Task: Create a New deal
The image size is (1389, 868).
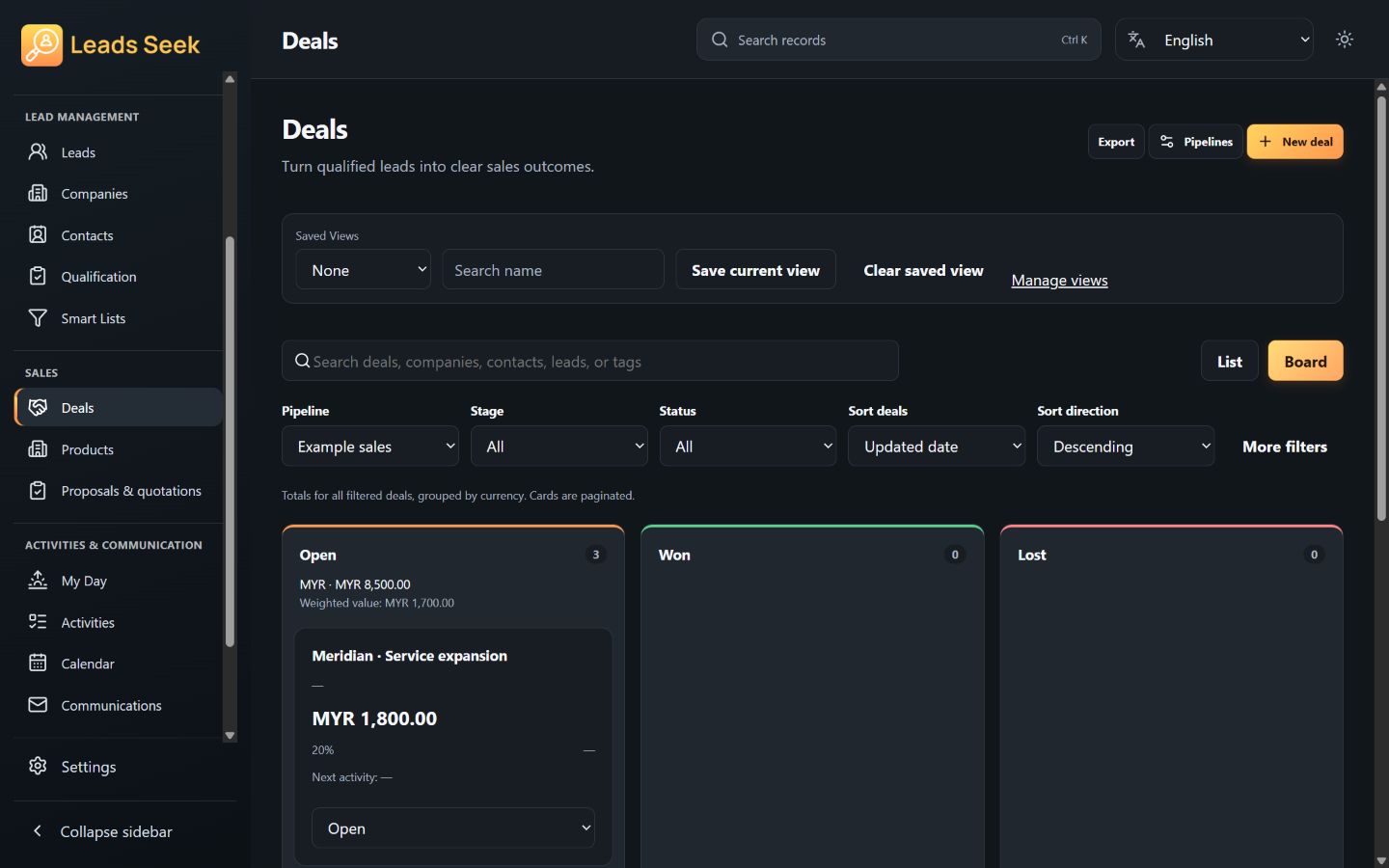Action: 1294,142
